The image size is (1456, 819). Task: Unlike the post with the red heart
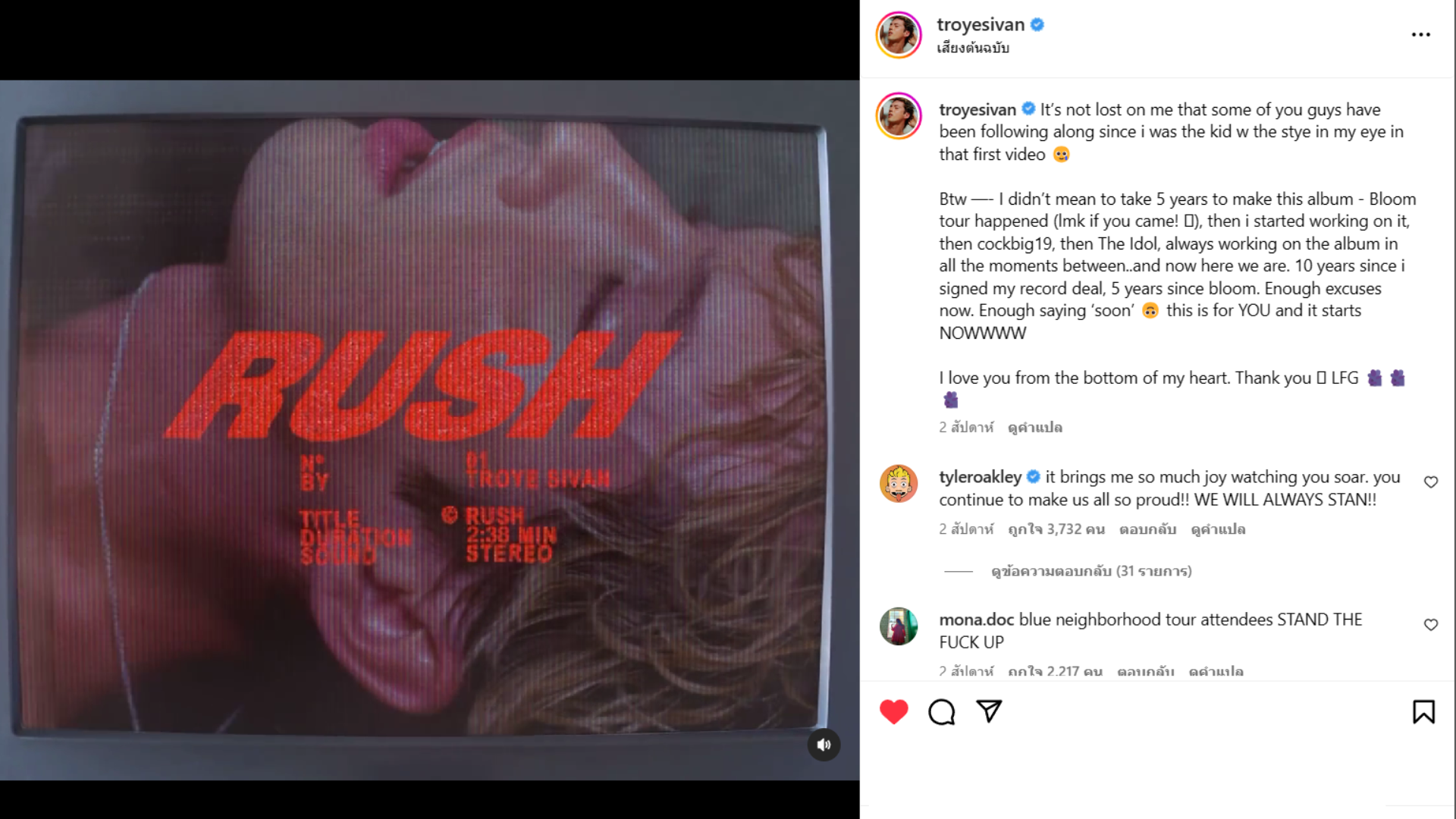893,712
